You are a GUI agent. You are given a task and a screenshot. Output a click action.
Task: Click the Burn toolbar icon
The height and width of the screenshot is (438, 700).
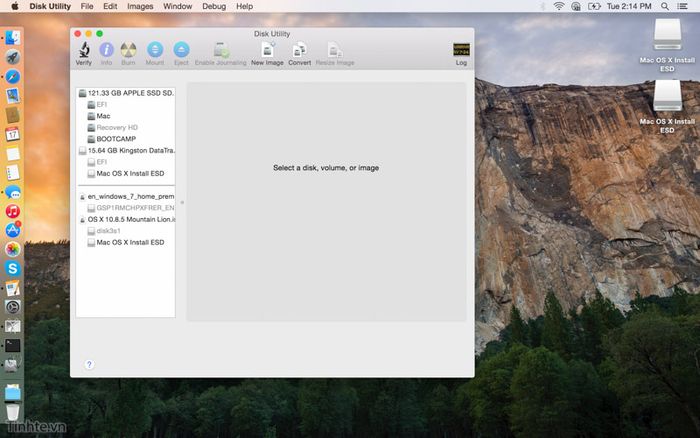pyautogui.click(x=128, y=54)
